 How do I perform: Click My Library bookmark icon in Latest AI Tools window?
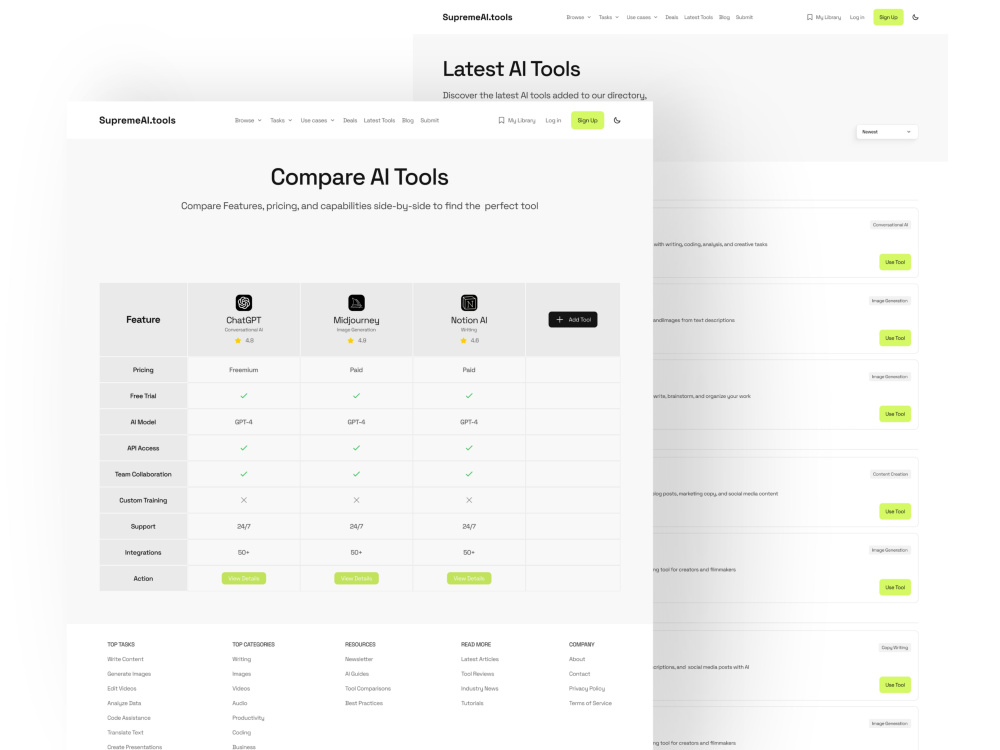tap(809, 17)
